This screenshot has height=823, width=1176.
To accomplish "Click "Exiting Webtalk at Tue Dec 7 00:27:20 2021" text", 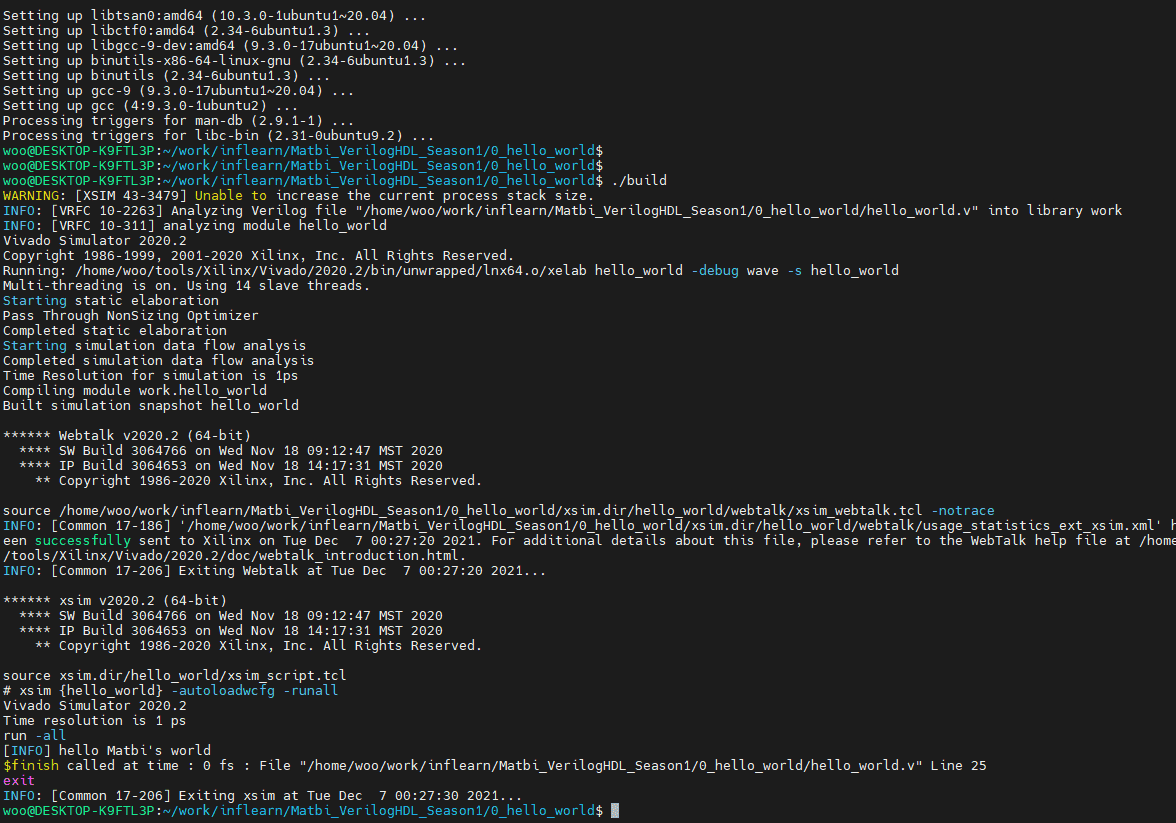I will pos(351,570).
